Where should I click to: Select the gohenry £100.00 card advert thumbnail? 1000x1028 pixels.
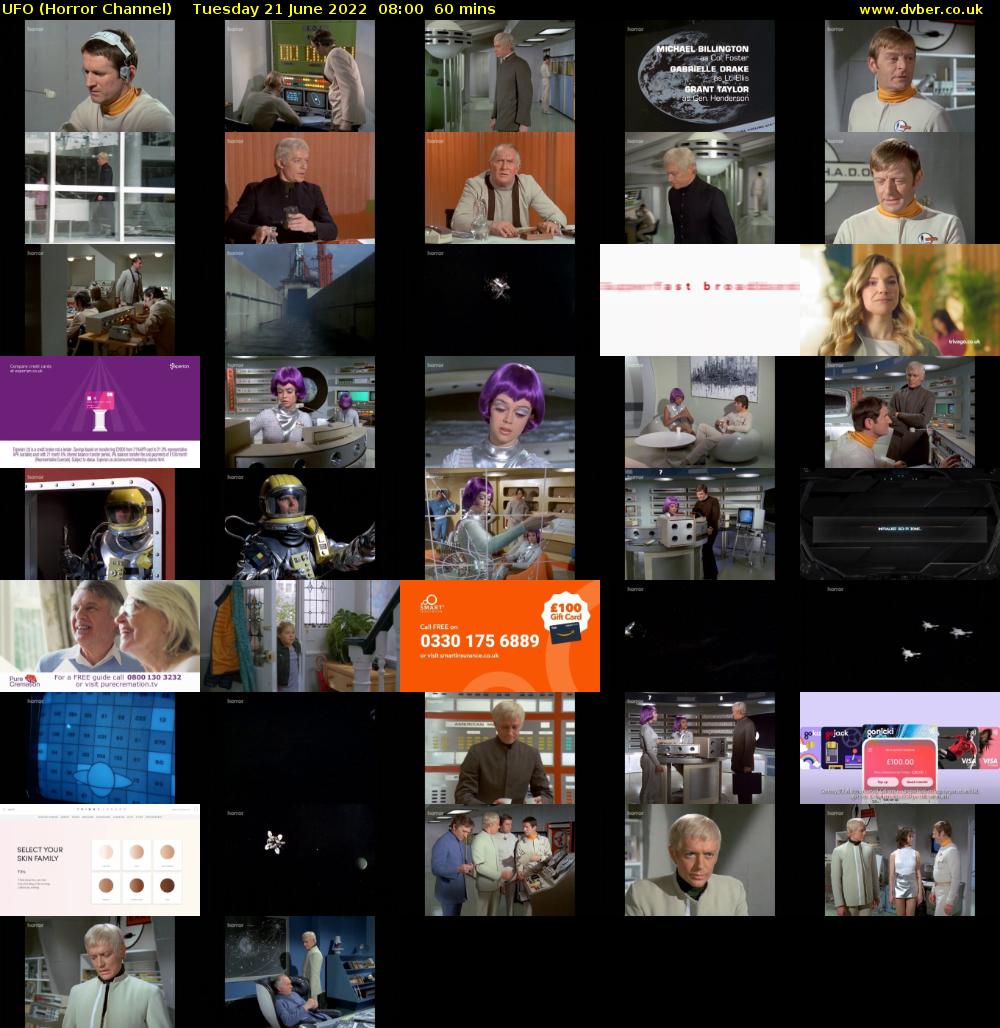pos(900,749)
